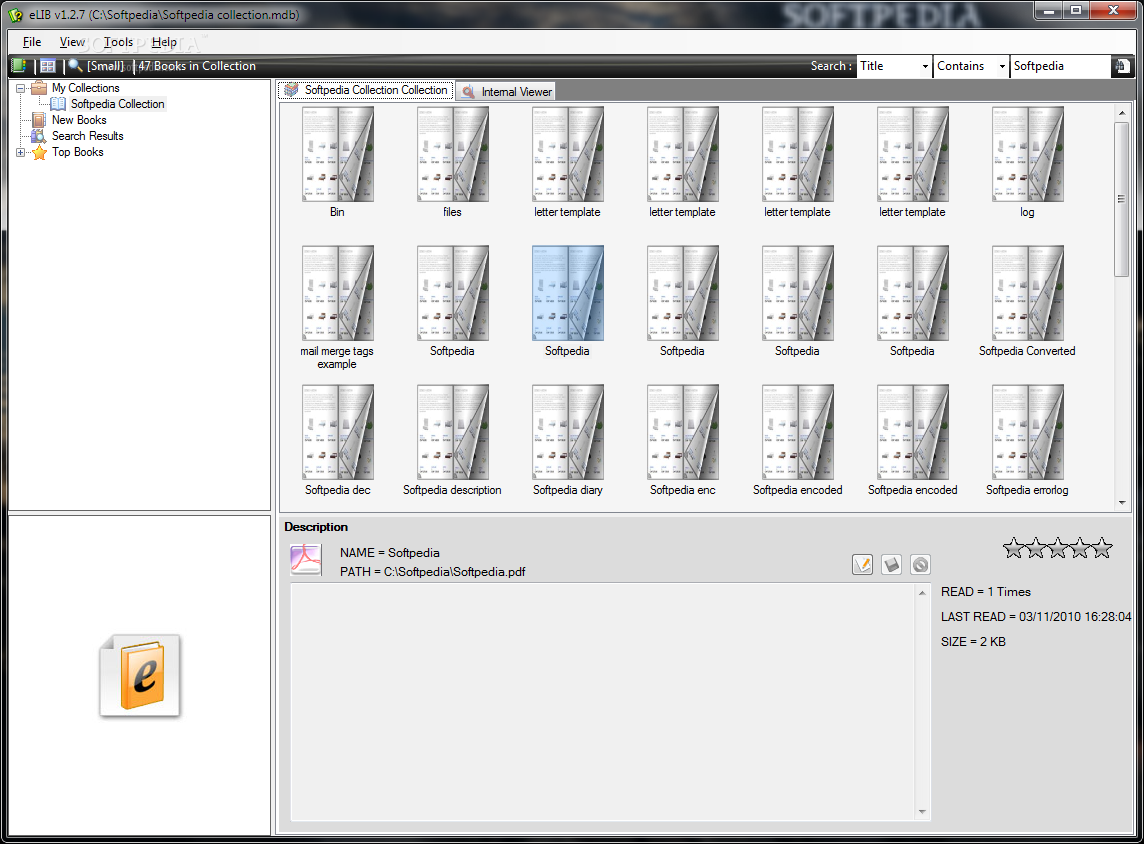1144x844 pixels.
Task: Rate the book five stars
Action: point(1102,548)
